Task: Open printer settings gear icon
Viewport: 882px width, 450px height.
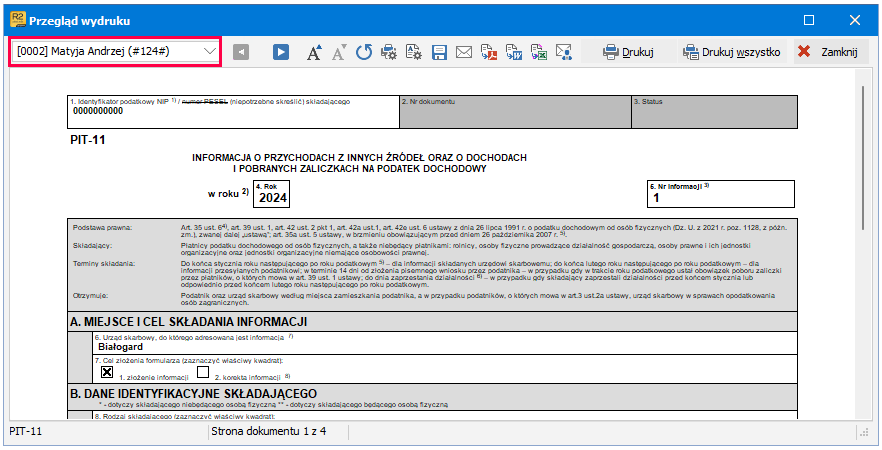Action: point(389,52)
